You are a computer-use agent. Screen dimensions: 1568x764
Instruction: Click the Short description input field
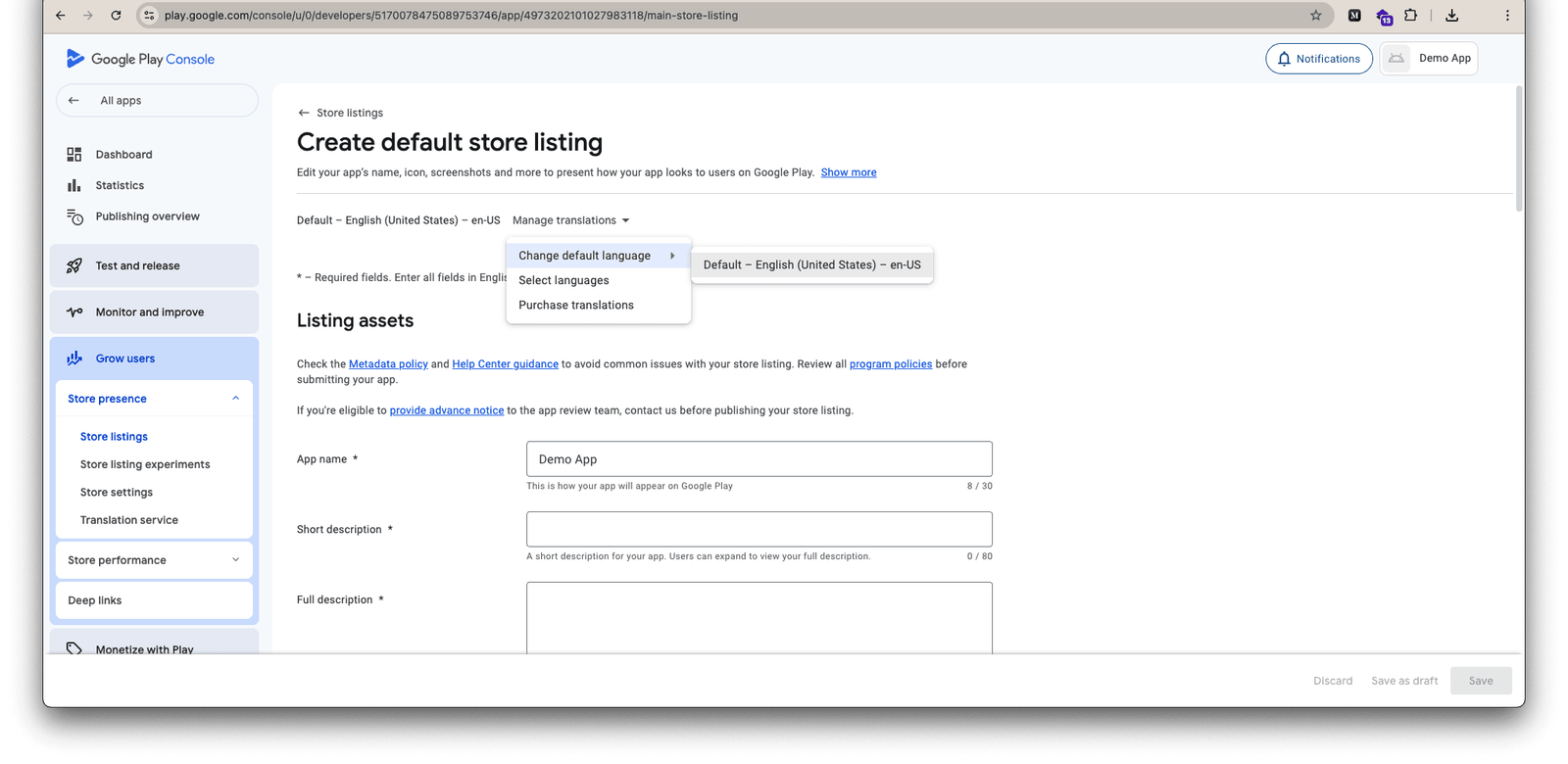(759, 529)
